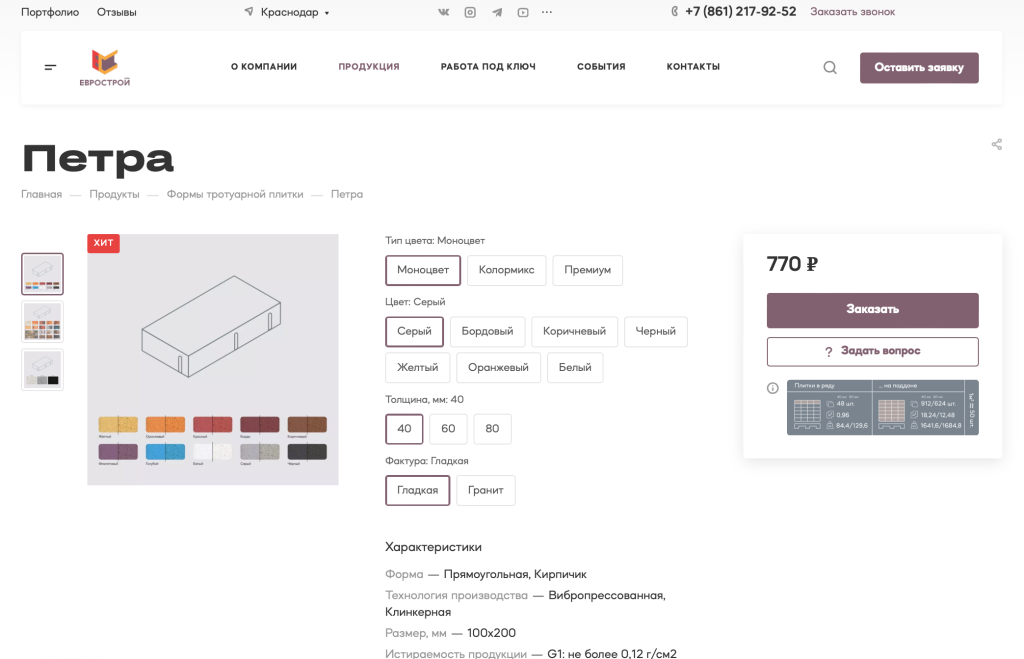Select the Колормикс color type
Image resolution: width=1024 pixels, height=659 pixels.
506,270
